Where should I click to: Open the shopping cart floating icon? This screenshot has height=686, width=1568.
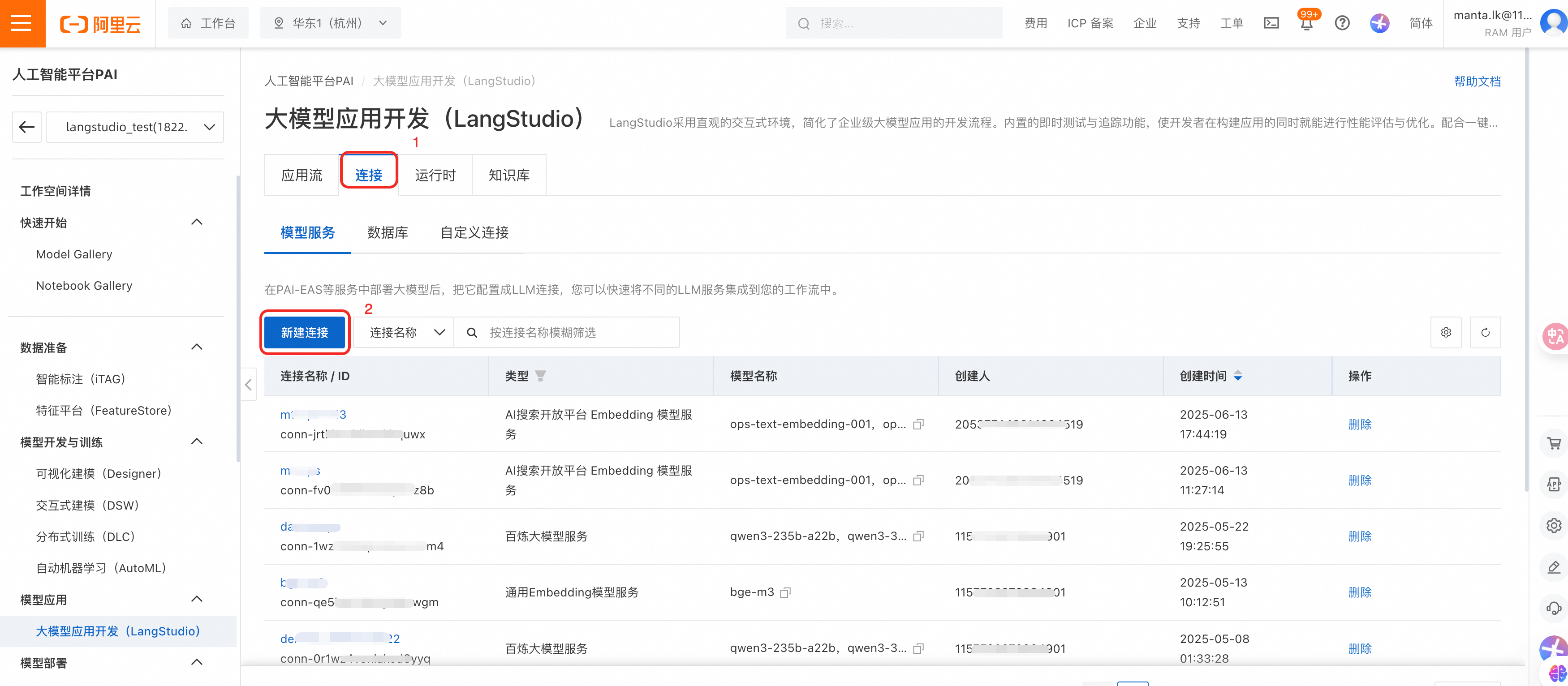1554,443
